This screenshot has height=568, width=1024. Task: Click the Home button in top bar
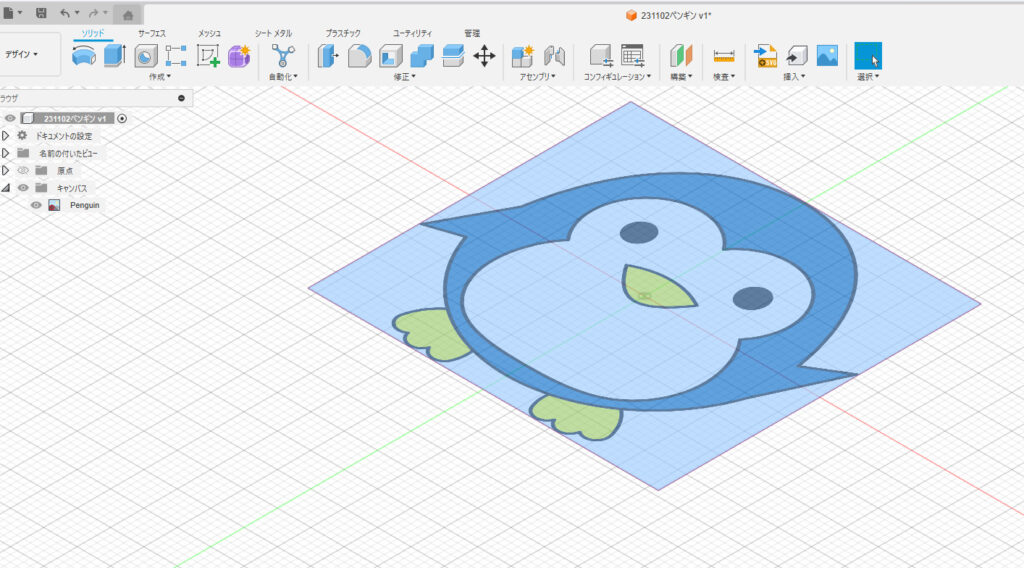pyautogui.click(x=128, y=14)
